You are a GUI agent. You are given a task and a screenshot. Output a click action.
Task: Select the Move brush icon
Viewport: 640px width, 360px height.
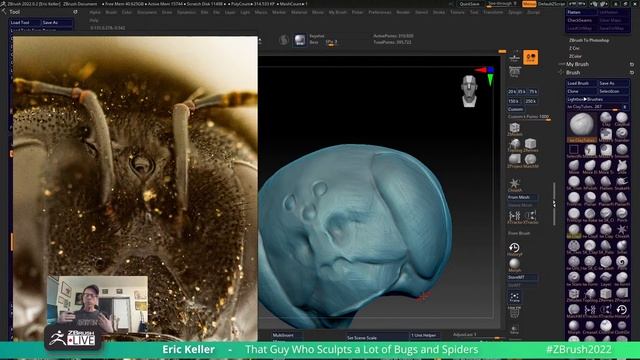click(574, 167)
